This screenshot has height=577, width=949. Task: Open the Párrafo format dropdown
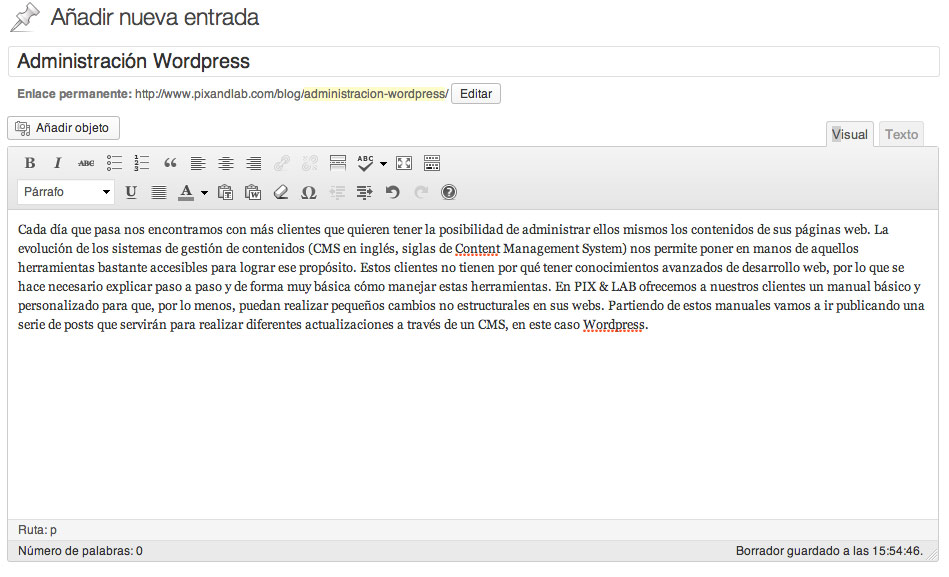pyautogui.click(x=66, y=192)
